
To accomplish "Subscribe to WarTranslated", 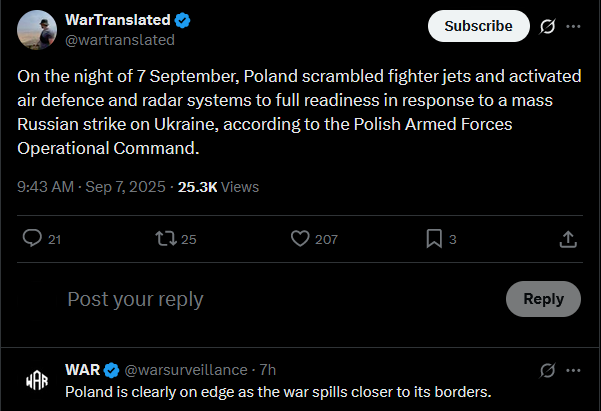I will click(478, 26).
